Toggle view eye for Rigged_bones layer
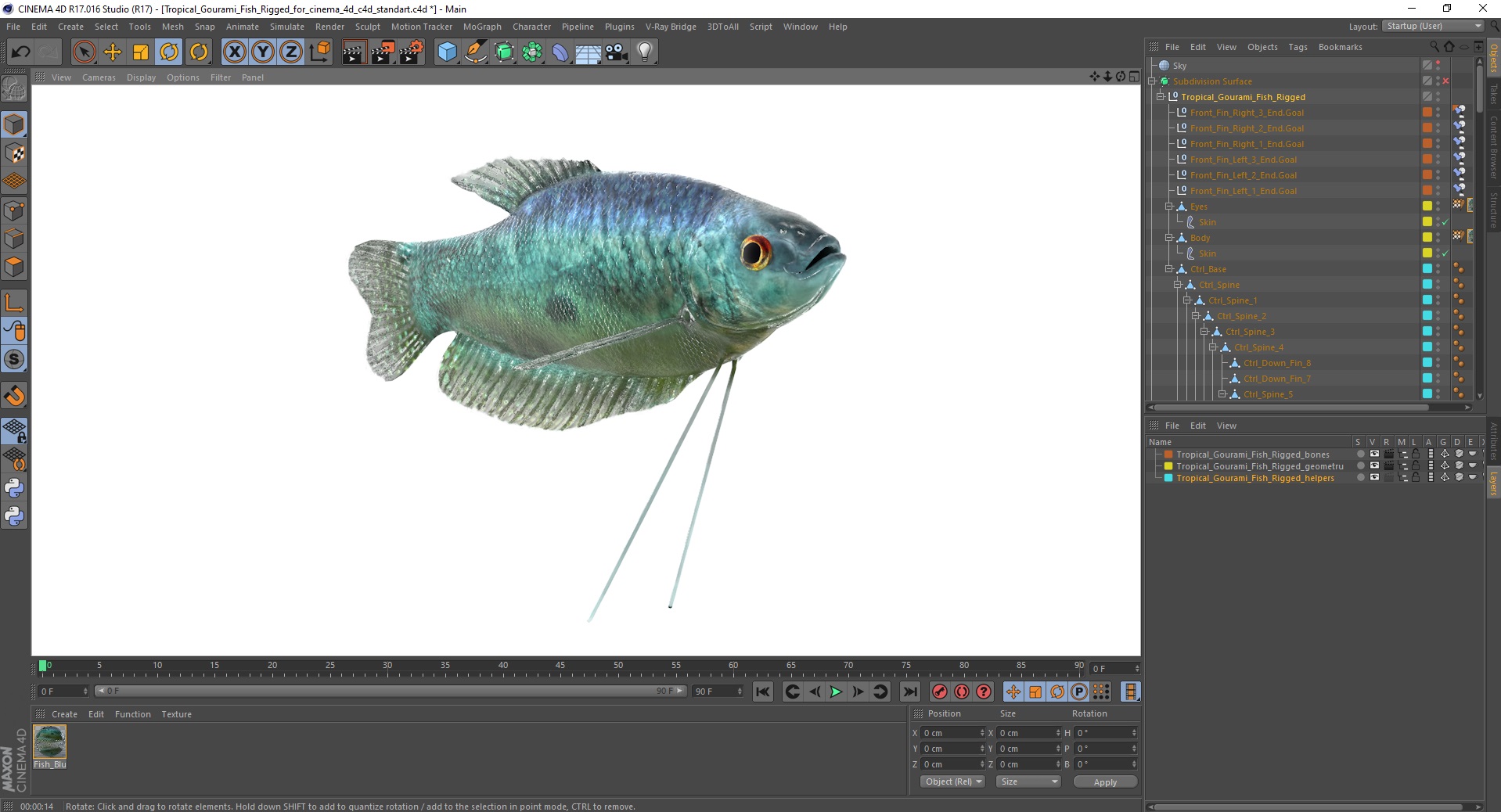Viewport: 1501px width, 812px height. (1374, 455)
